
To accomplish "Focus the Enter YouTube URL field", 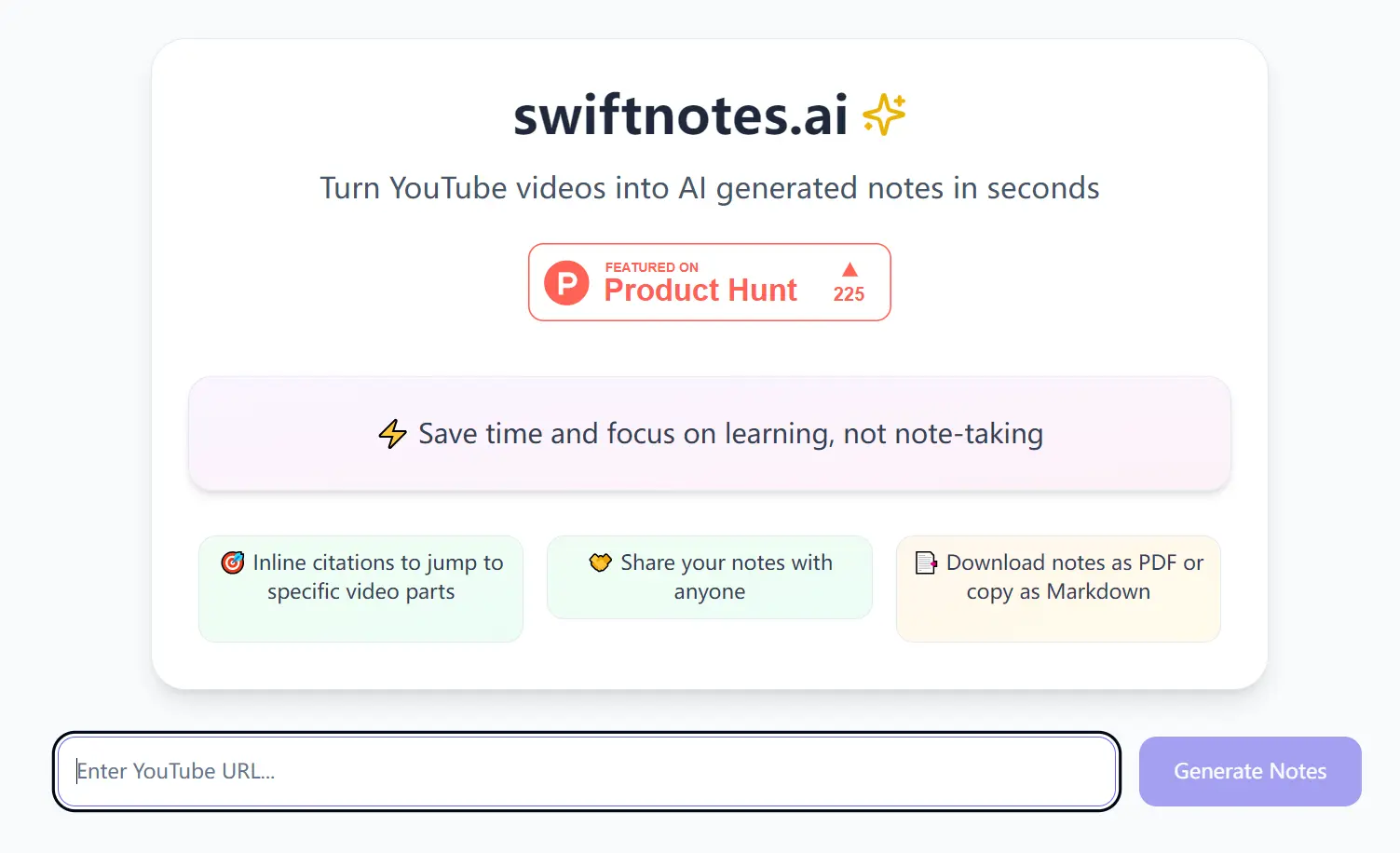I will click(x=587, y=771).
